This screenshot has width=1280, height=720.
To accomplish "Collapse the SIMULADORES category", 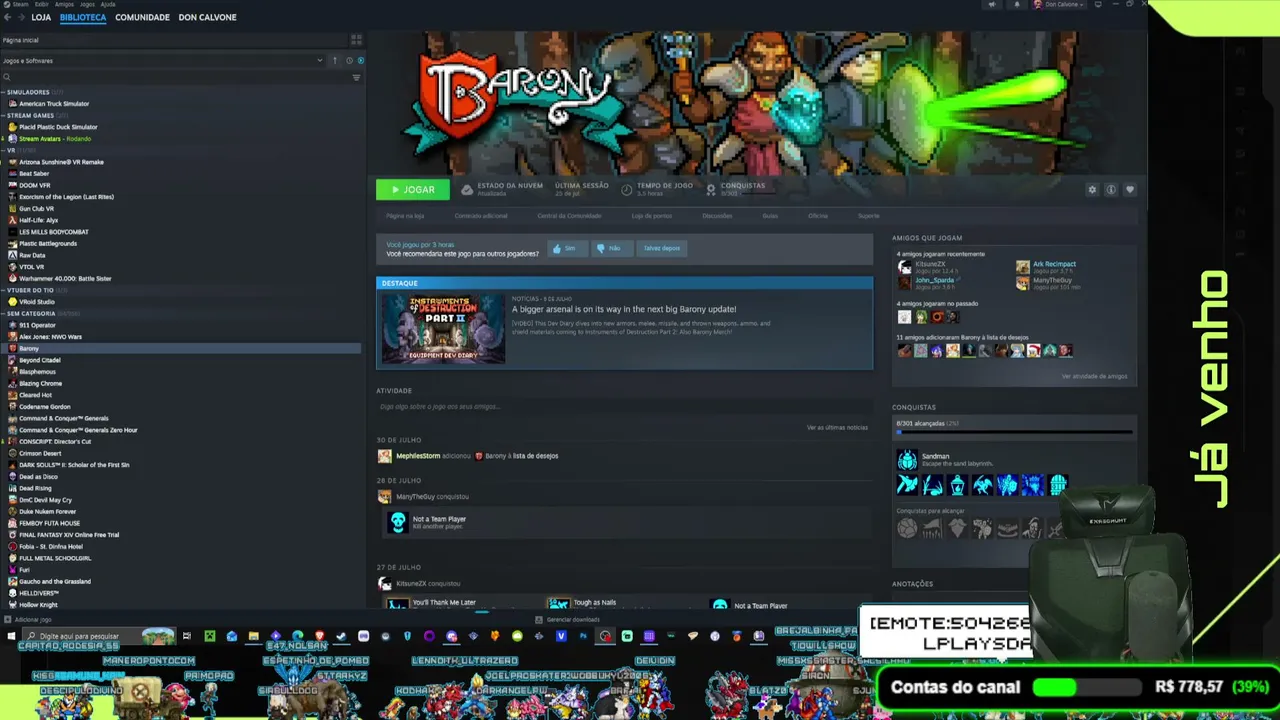I will (3, 92).
